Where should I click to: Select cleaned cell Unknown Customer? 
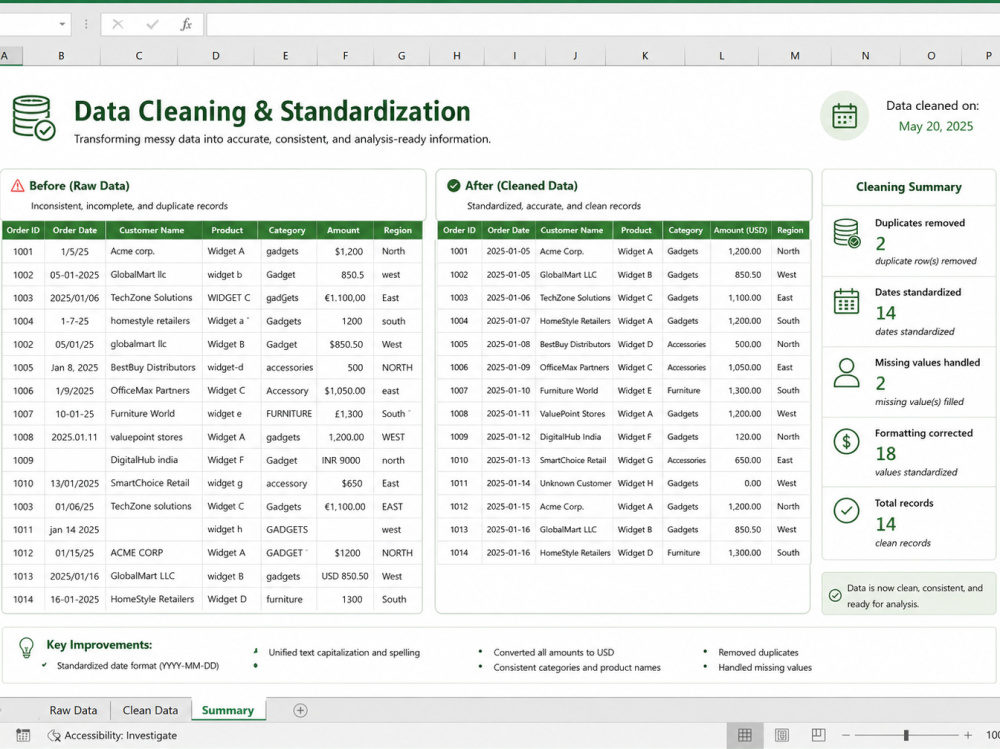(x=575, y=483)
